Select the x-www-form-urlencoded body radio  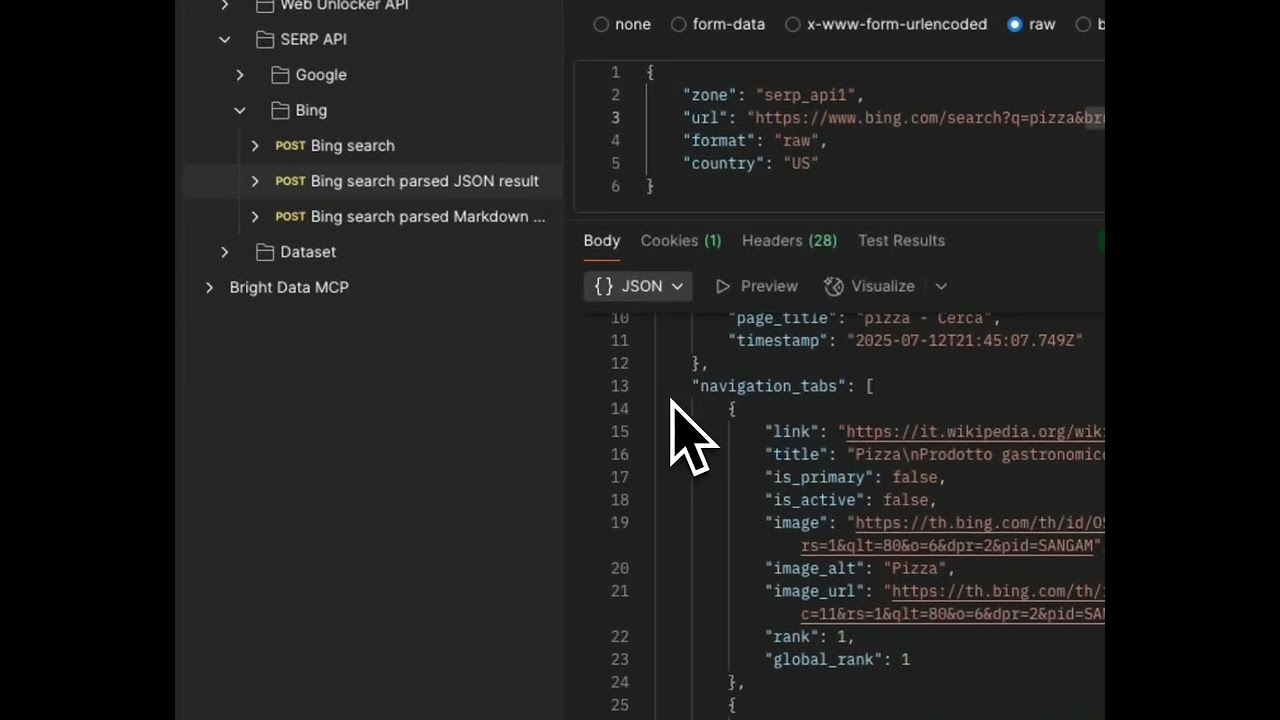[793, 24]
